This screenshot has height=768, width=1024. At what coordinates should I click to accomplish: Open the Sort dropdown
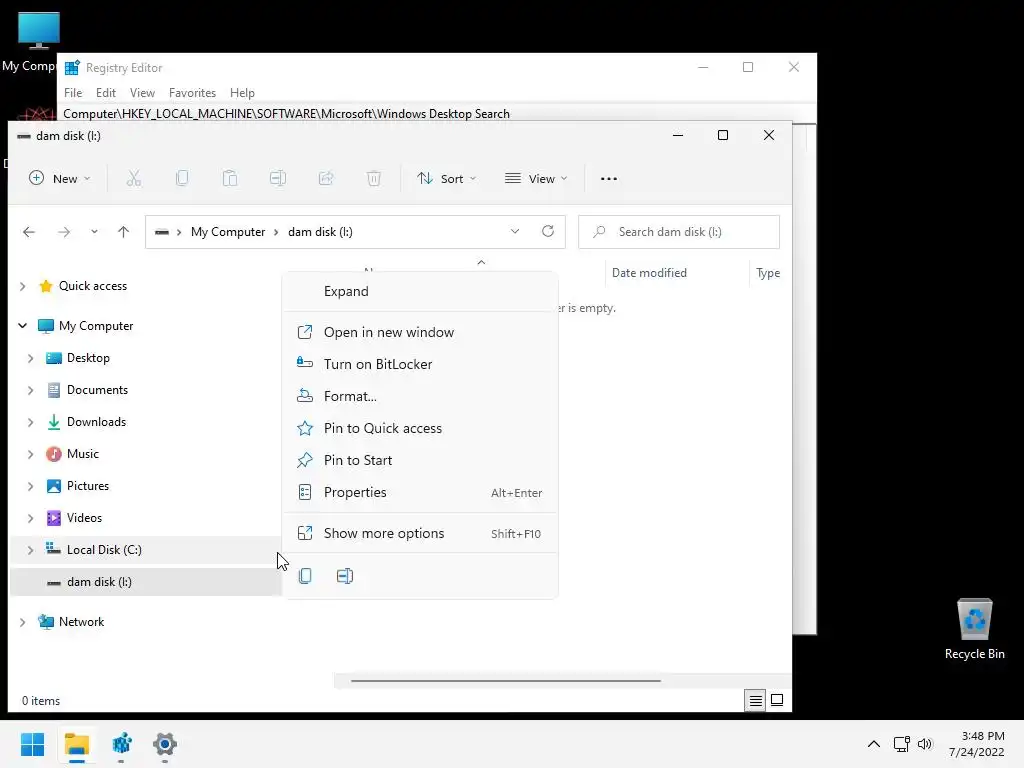[x=447, y=178]
